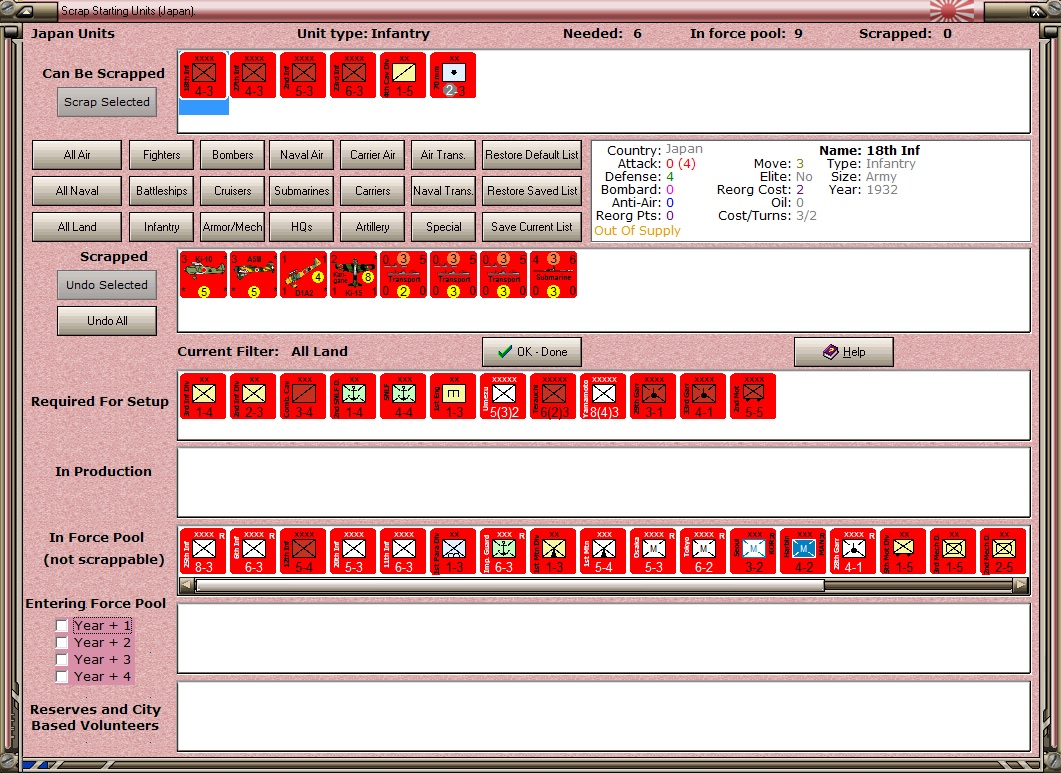Viewport: 1061px width, 773px height.
Task: Select the 5th Mot Div 1-5 counter
Action: click(x=903, y=552)
